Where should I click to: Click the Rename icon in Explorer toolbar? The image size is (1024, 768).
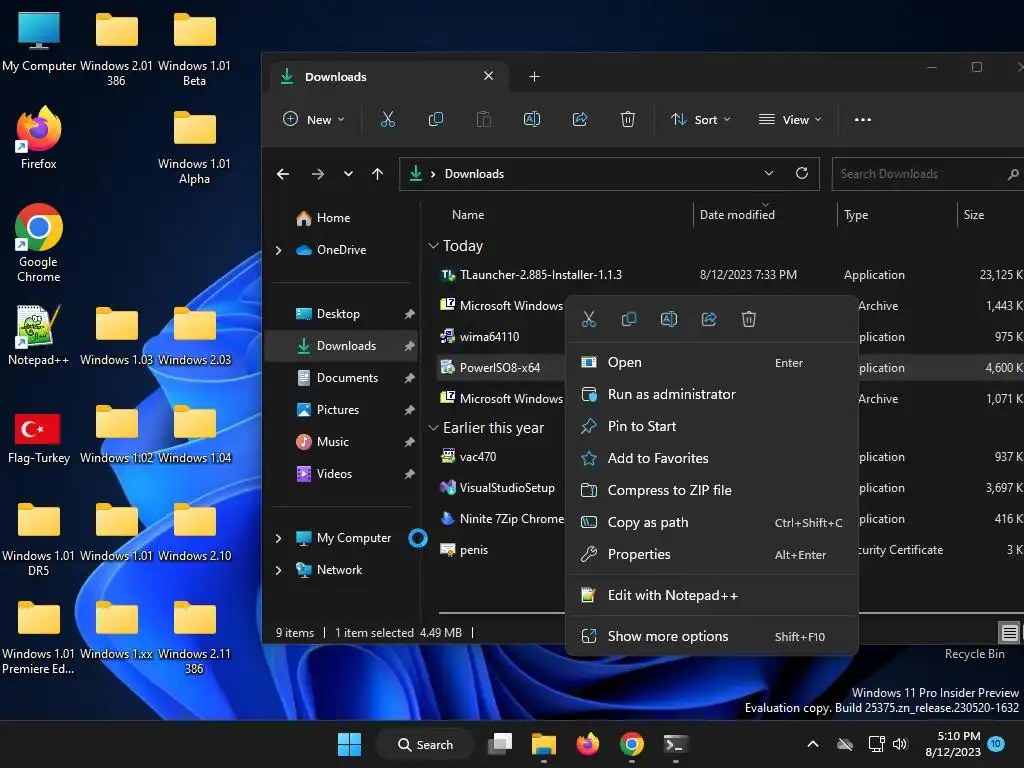(x=532, y=120)
